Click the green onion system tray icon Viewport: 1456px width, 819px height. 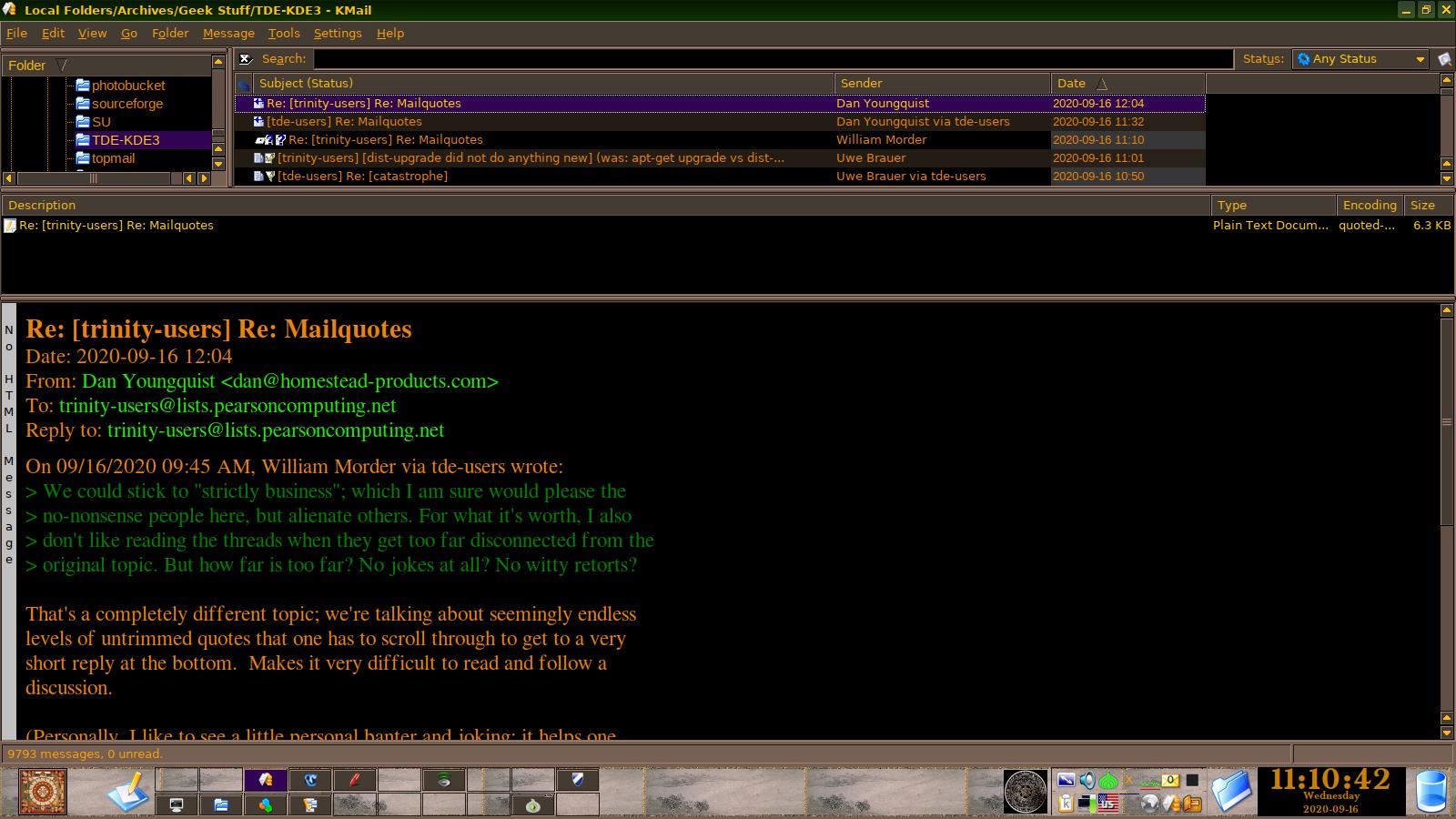(1108, 780)
